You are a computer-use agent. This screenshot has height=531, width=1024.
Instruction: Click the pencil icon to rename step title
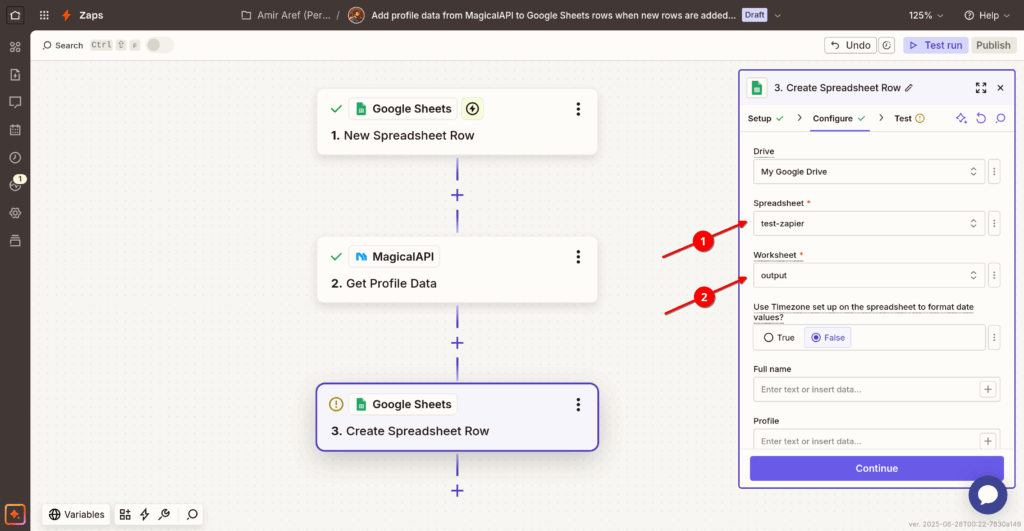pyautogui.click(x=909, y=88)
